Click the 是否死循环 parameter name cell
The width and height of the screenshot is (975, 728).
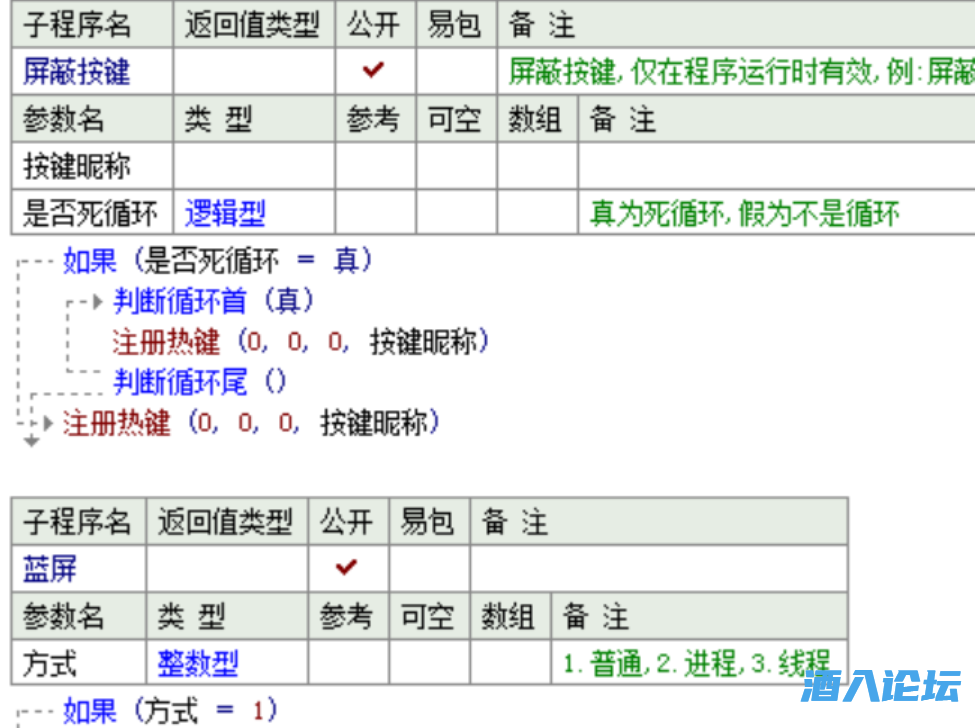pyautogui.click(x=91, y=213)
